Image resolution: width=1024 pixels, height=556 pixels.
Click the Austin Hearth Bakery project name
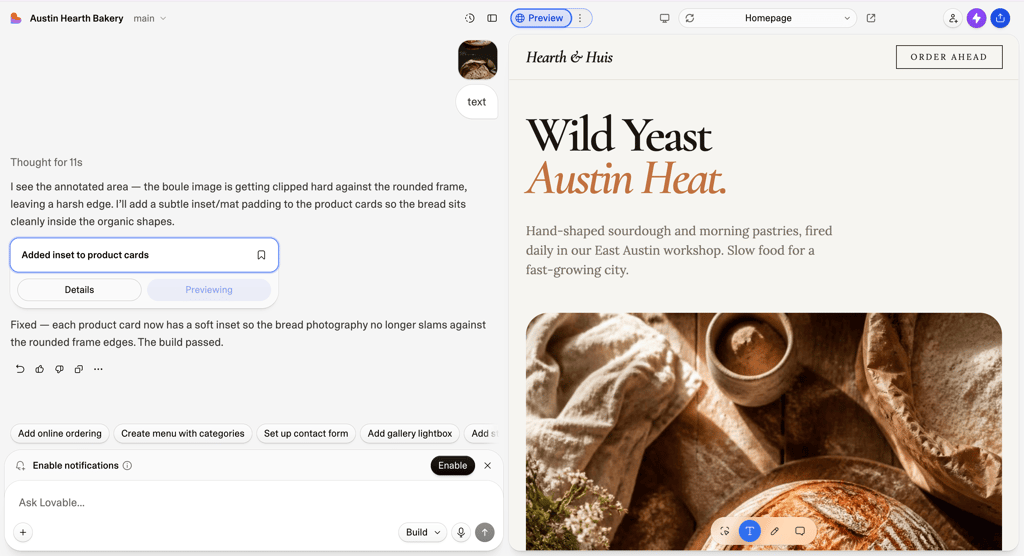point(76,18)
